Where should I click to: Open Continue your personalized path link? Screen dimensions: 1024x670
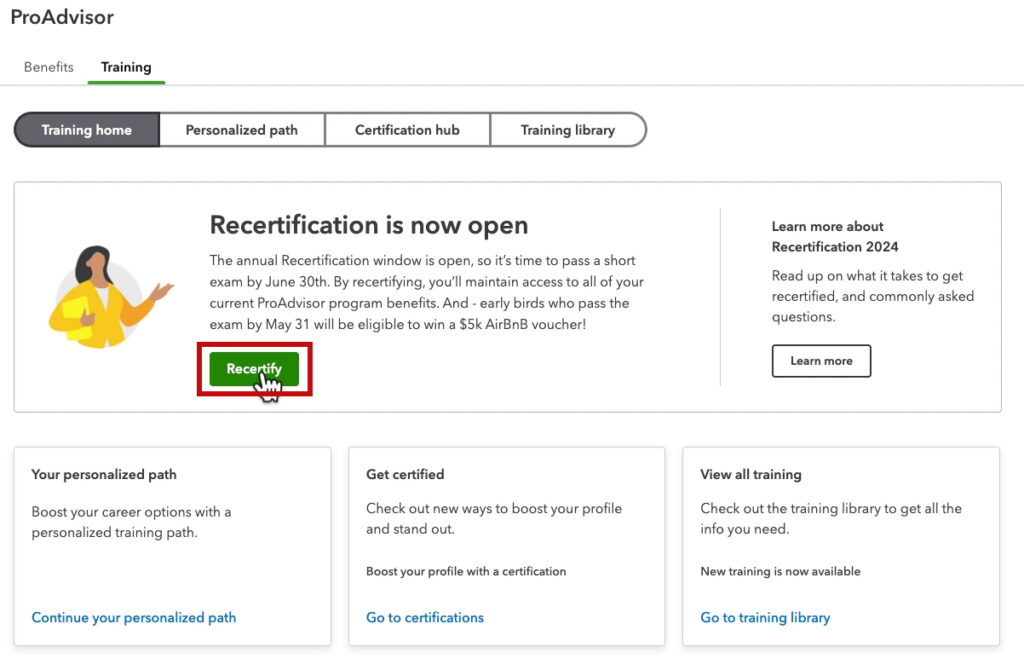point(133,618)
